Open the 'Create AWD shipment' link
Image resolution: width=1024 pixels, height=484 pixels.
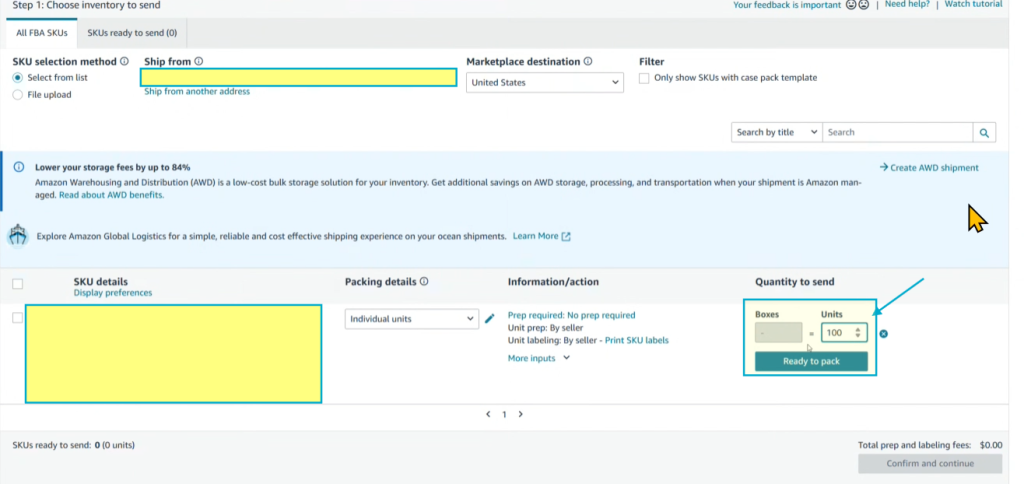(929, 168)
